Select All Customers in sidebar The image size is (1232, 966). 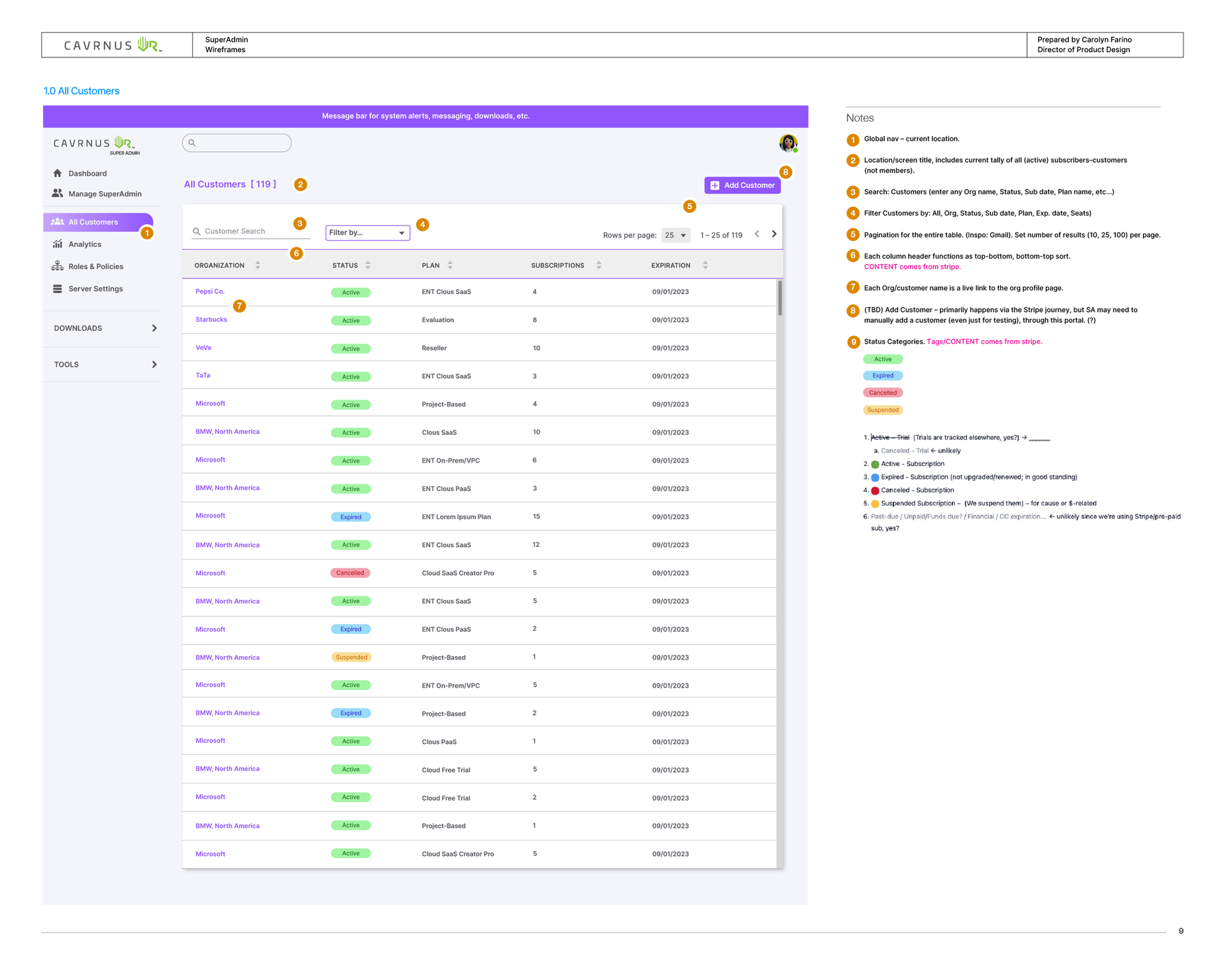(99, 222)
